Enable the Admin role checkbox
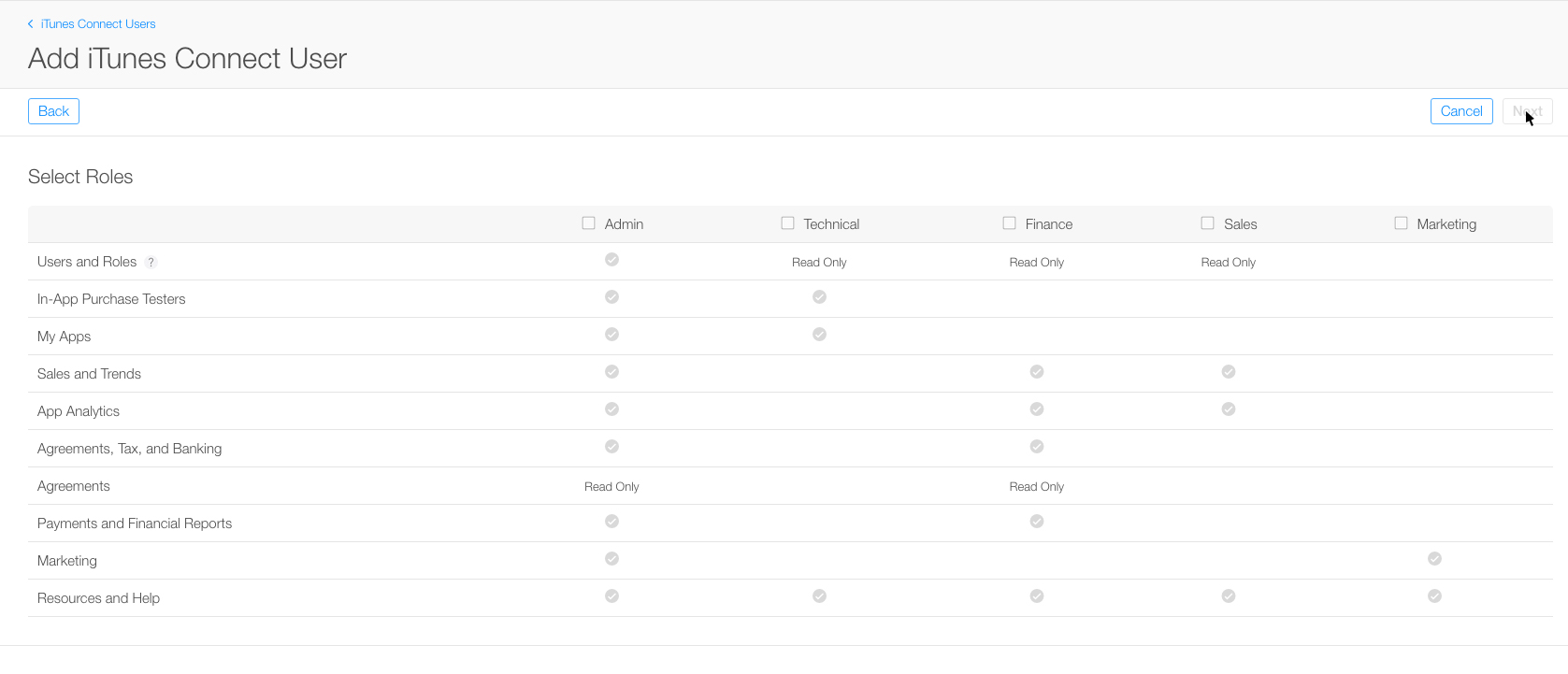1568x674 pixels. pyautogui.click(x=588, y=223)
